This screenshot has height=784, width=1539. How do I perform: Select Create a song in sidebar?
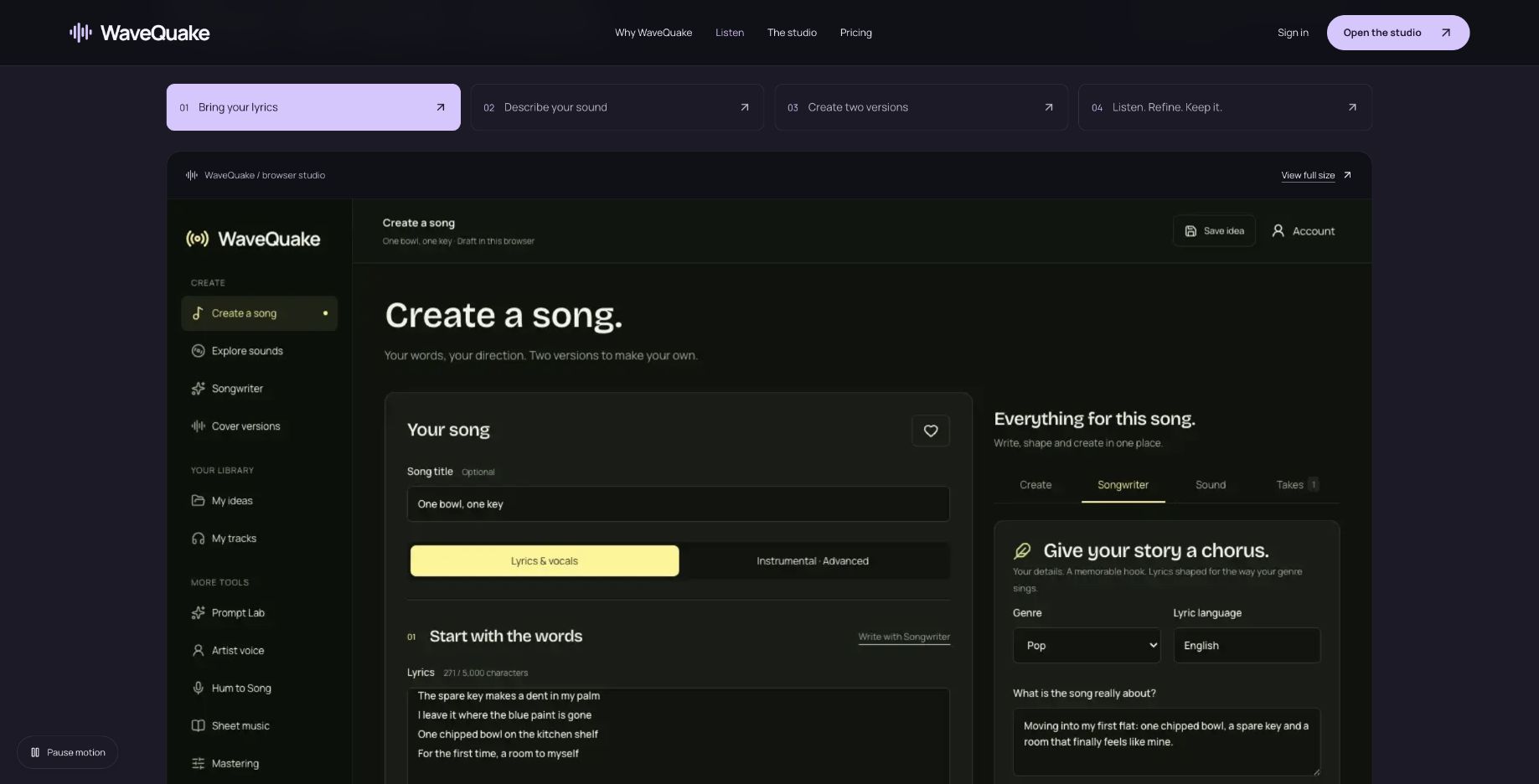(259, 313)
